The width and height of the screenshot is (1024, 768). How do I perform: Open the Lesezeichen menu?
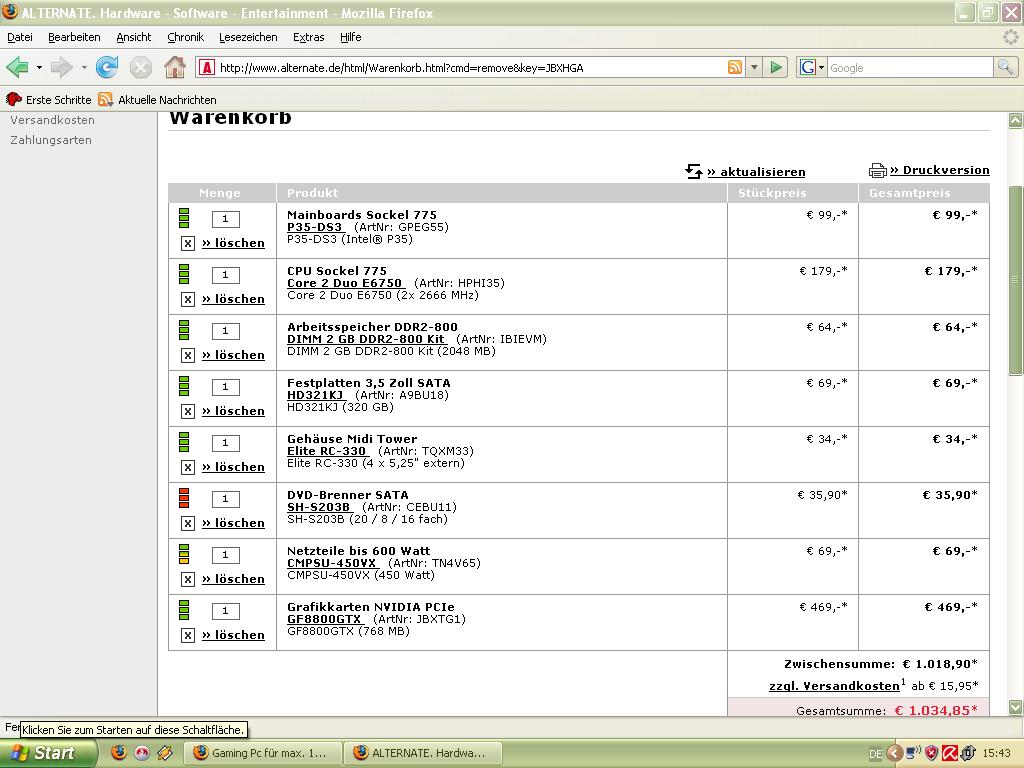click(248, 37)
